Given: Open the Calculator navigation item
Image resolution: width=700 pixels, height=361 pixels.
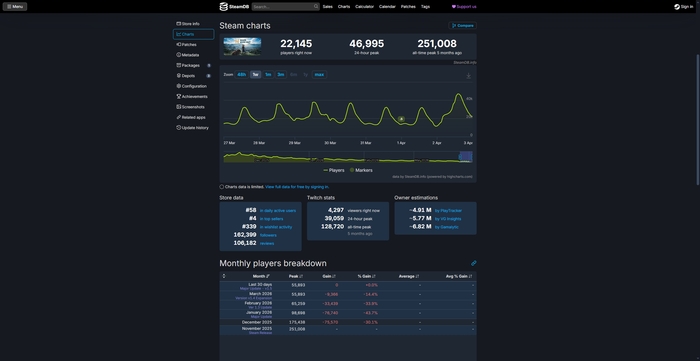Looking at the screenshot, I should click(x=364, y=7).
